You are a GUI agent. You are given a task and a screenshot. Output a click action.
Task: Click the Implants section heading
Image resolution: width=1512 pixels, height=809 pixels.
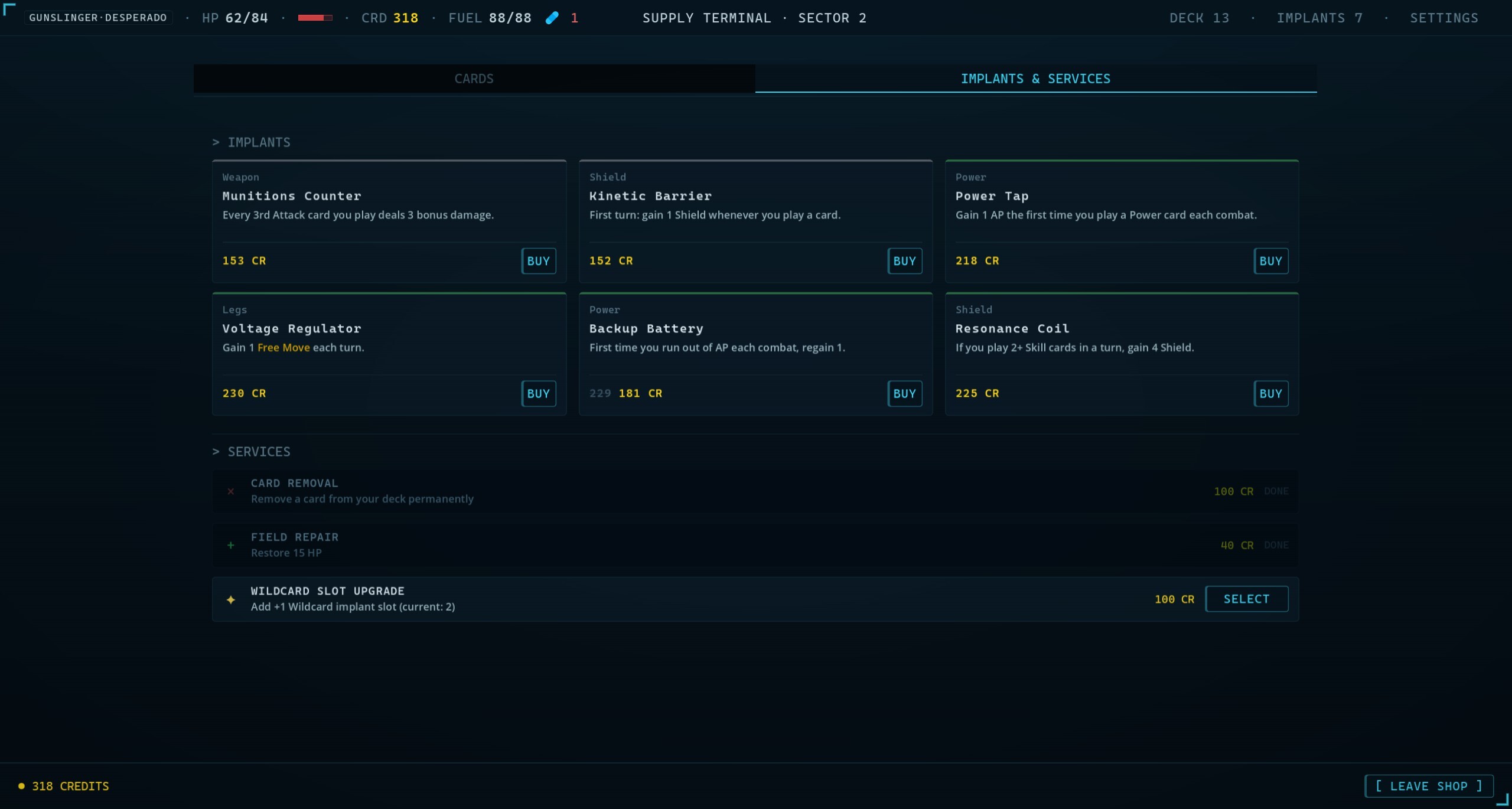point(252,142)
